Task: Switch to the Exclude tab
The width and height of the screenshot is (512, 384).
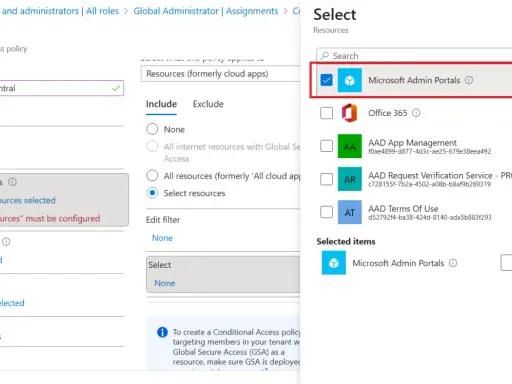Action: (x=208, y=104)
